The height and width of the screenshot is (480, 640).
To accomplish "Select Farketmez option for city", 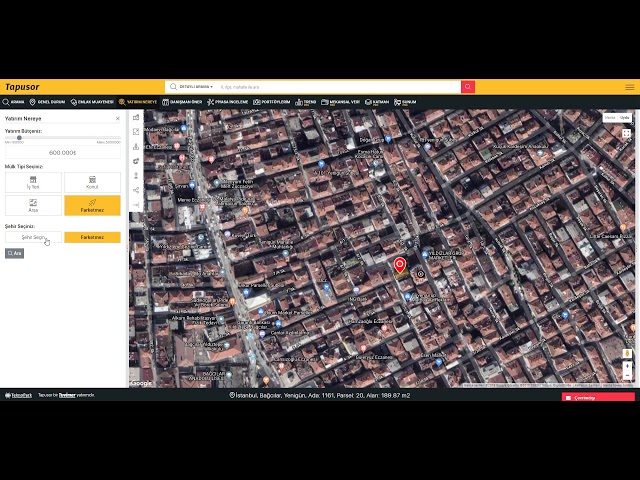I will pos(92,237).
